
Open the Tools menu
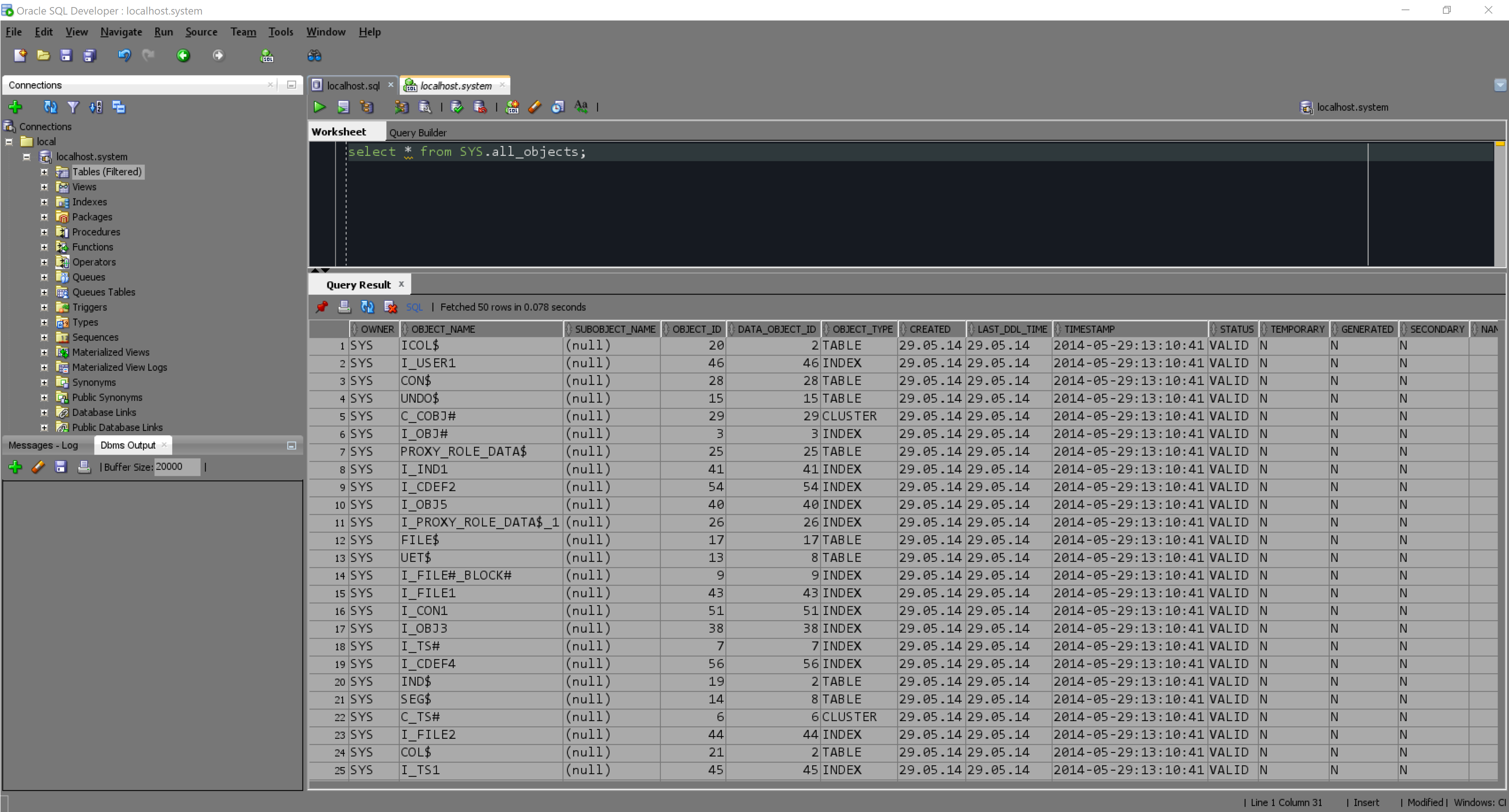click(280, 31)
